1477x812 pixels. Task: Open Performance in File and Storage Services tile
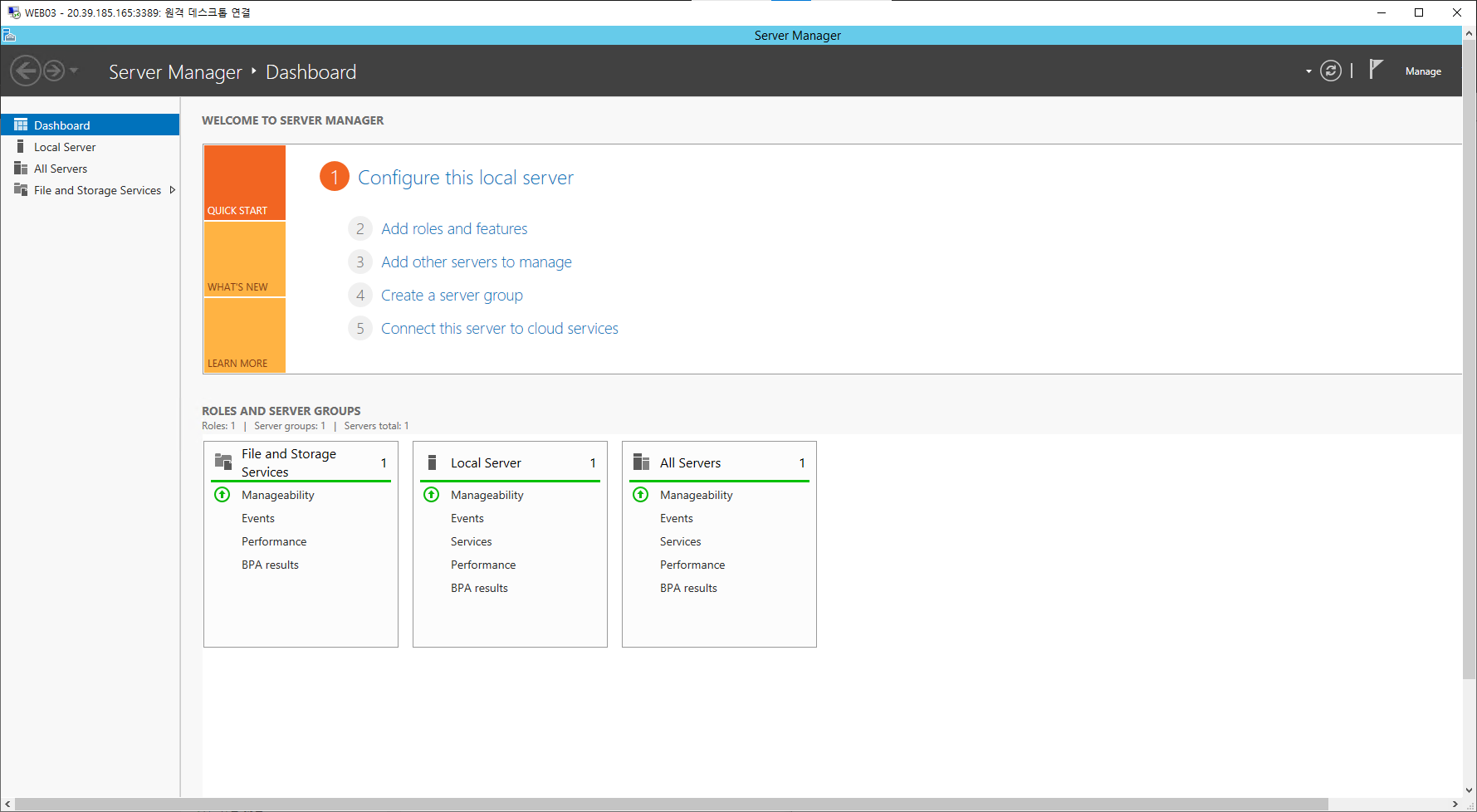coord(274,541)
